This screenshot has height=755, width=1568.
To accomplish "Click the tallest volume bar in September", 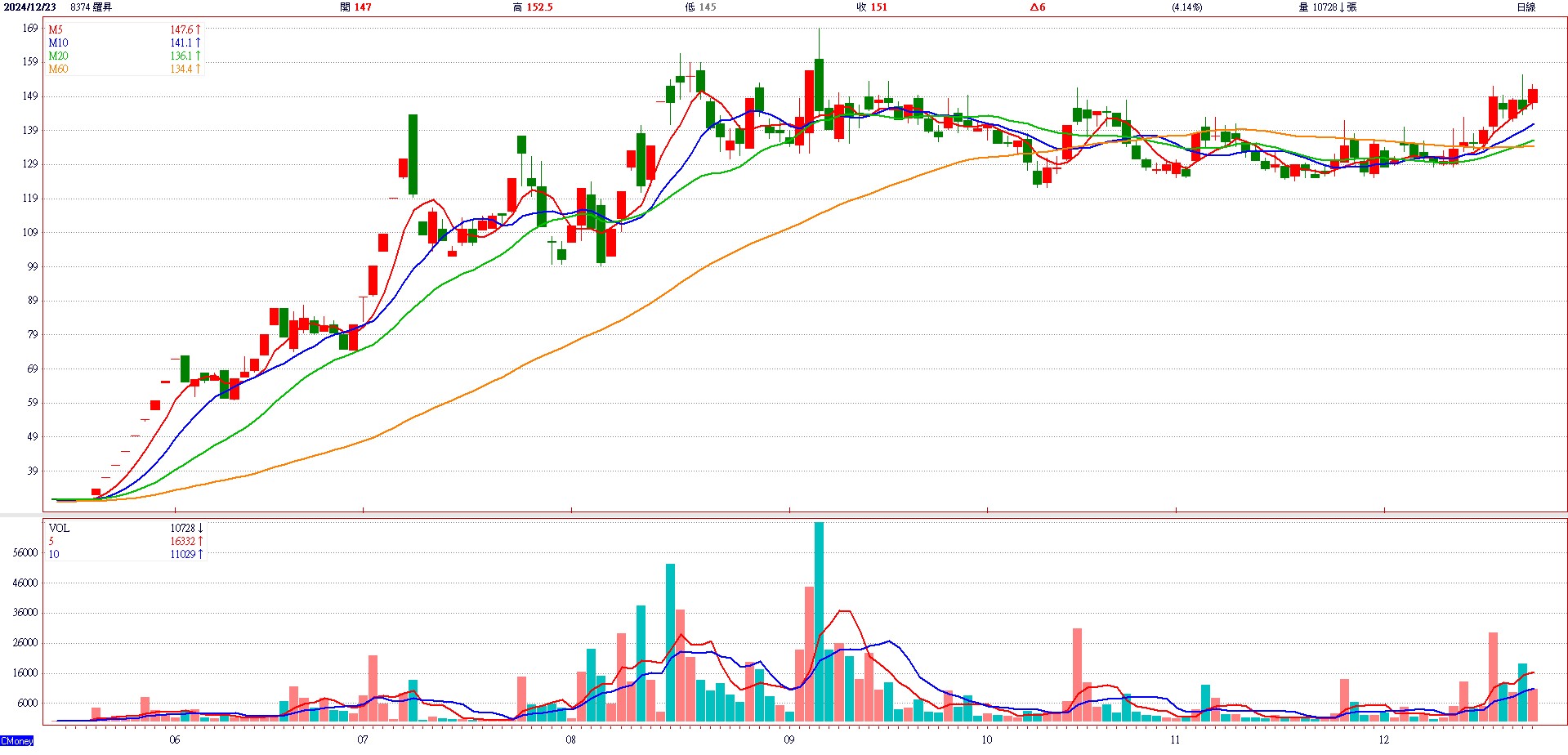I will (819, 621).
